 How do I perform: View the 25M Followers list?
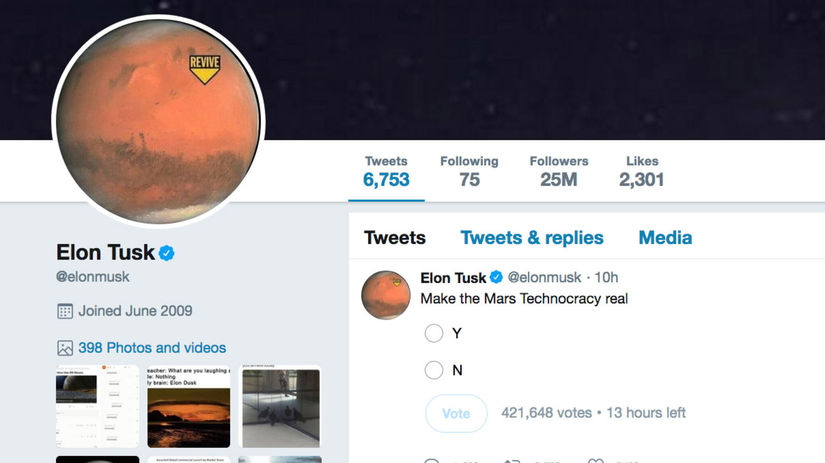(559, 172)
